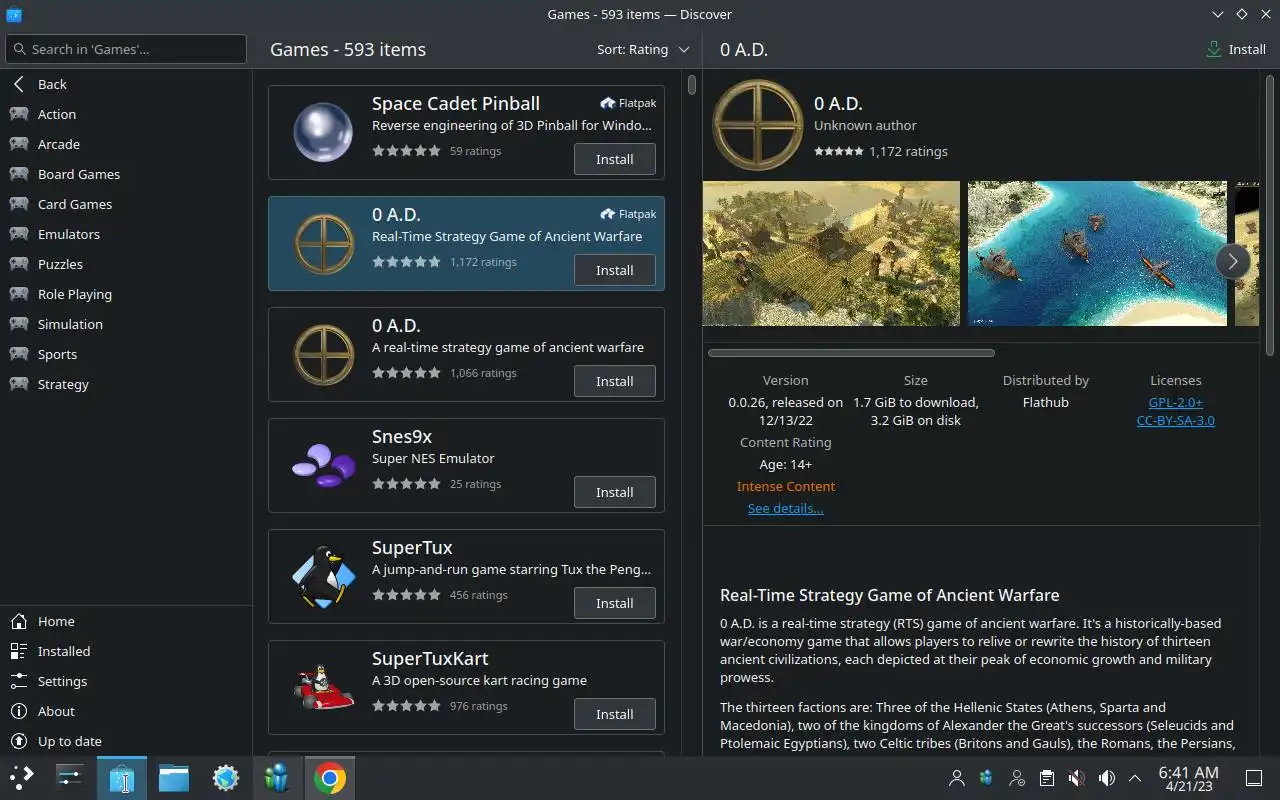Open the GPL-2.0+ license link
The width and height of the screenshot is (1280, 800).
(1175, 402)
